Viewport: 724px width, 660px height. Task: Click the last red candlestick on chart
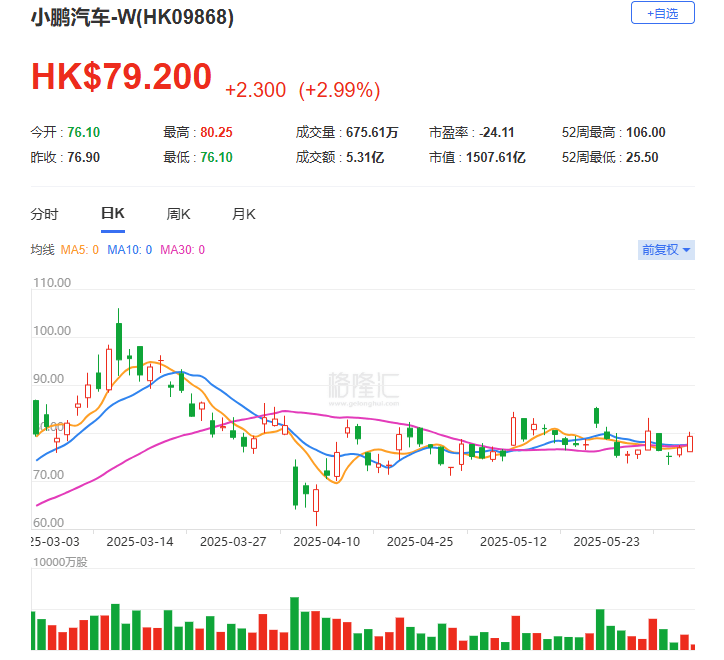pos(690,444)
